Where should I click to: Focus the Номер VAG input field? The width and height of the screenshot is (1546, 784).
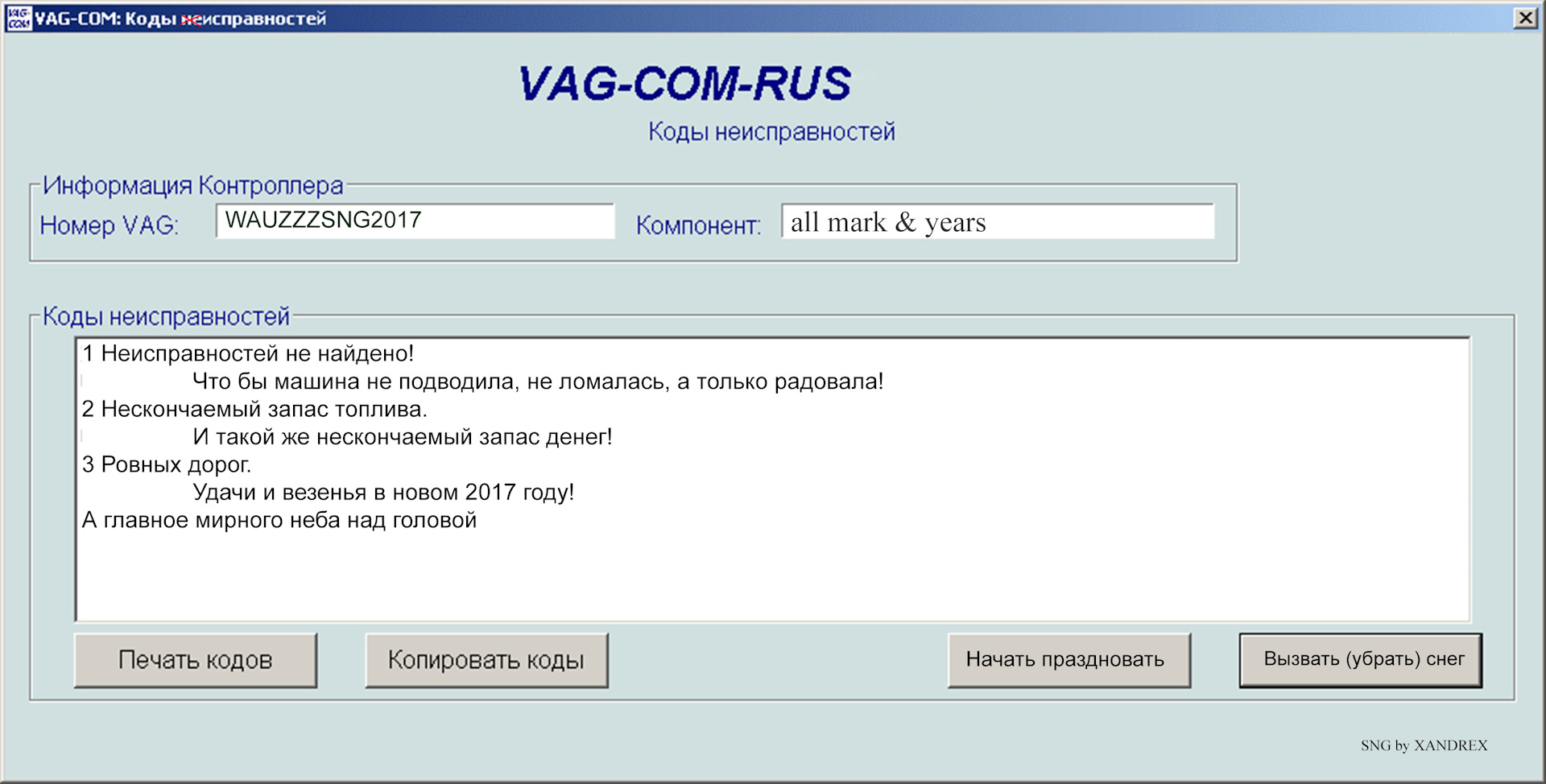coord(415,221)
